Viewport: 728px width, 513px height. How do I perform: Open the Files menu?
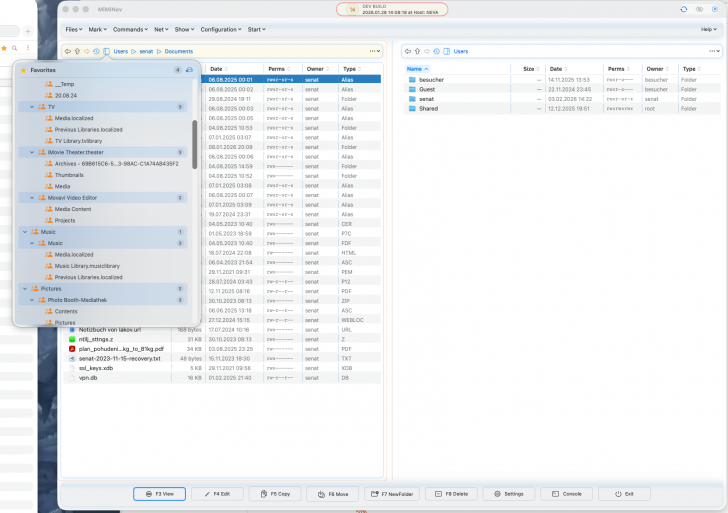coord(74,29)
